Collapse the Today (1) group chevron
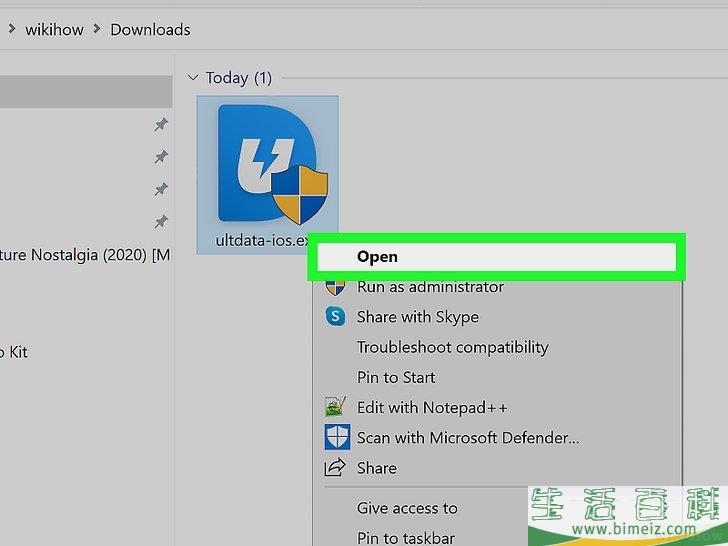This screenshot has width=728, height=546. tap(193, 78)
